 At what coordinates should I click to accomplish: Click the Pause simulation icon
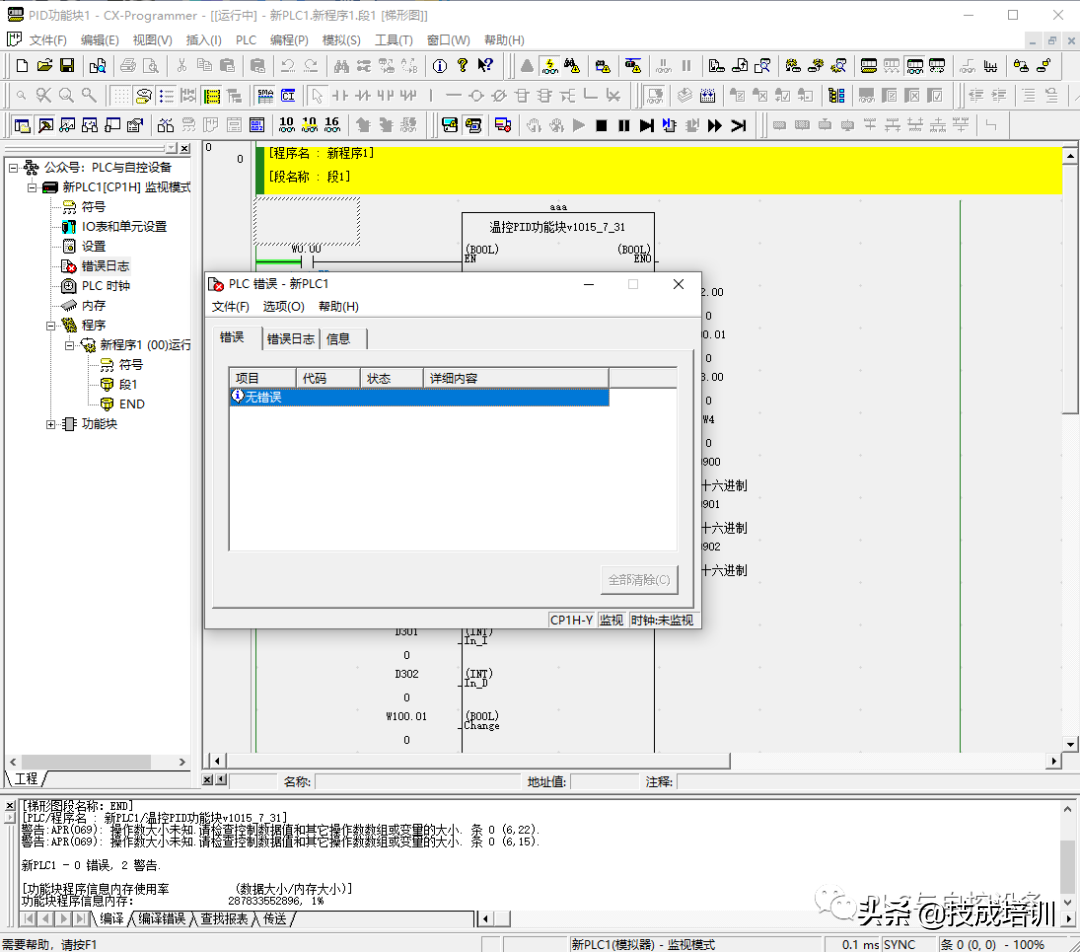coord(624,125)
